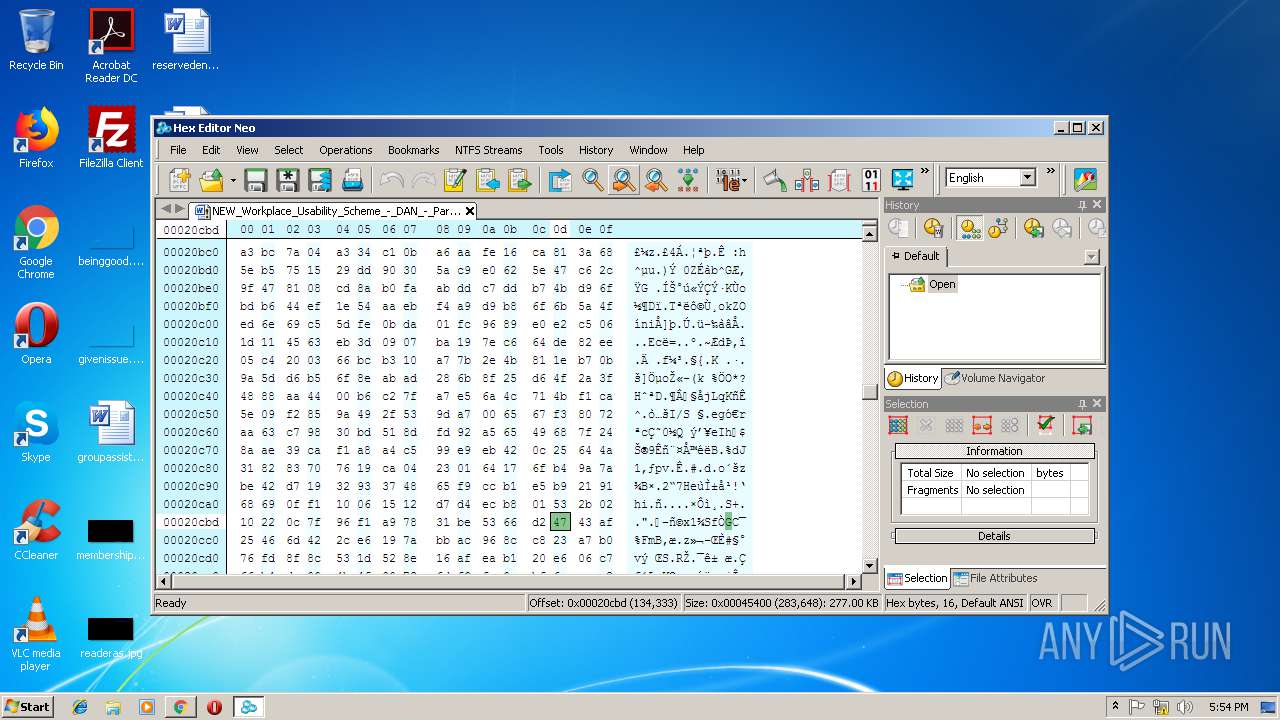The width and height of the screenshot is (1280, 720).
Task: Open the NTFS Streams menu
Action: [x=489, y=150]
